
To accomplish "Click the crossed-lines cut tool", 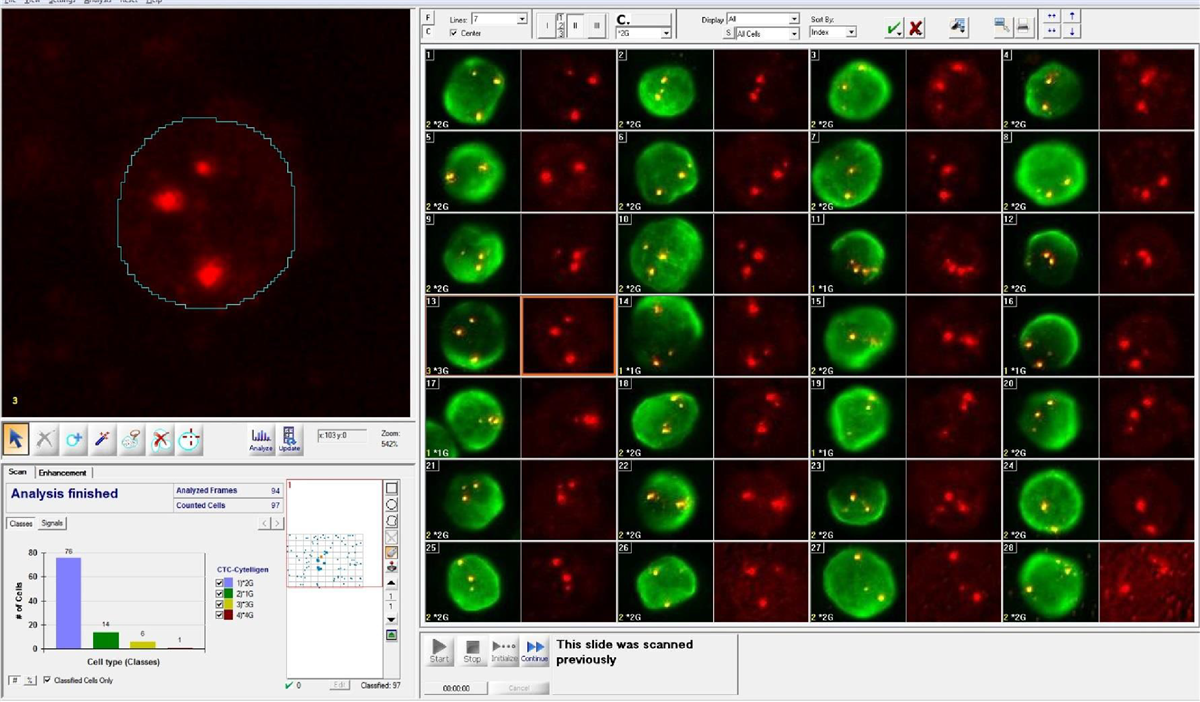I will (45, 438).
